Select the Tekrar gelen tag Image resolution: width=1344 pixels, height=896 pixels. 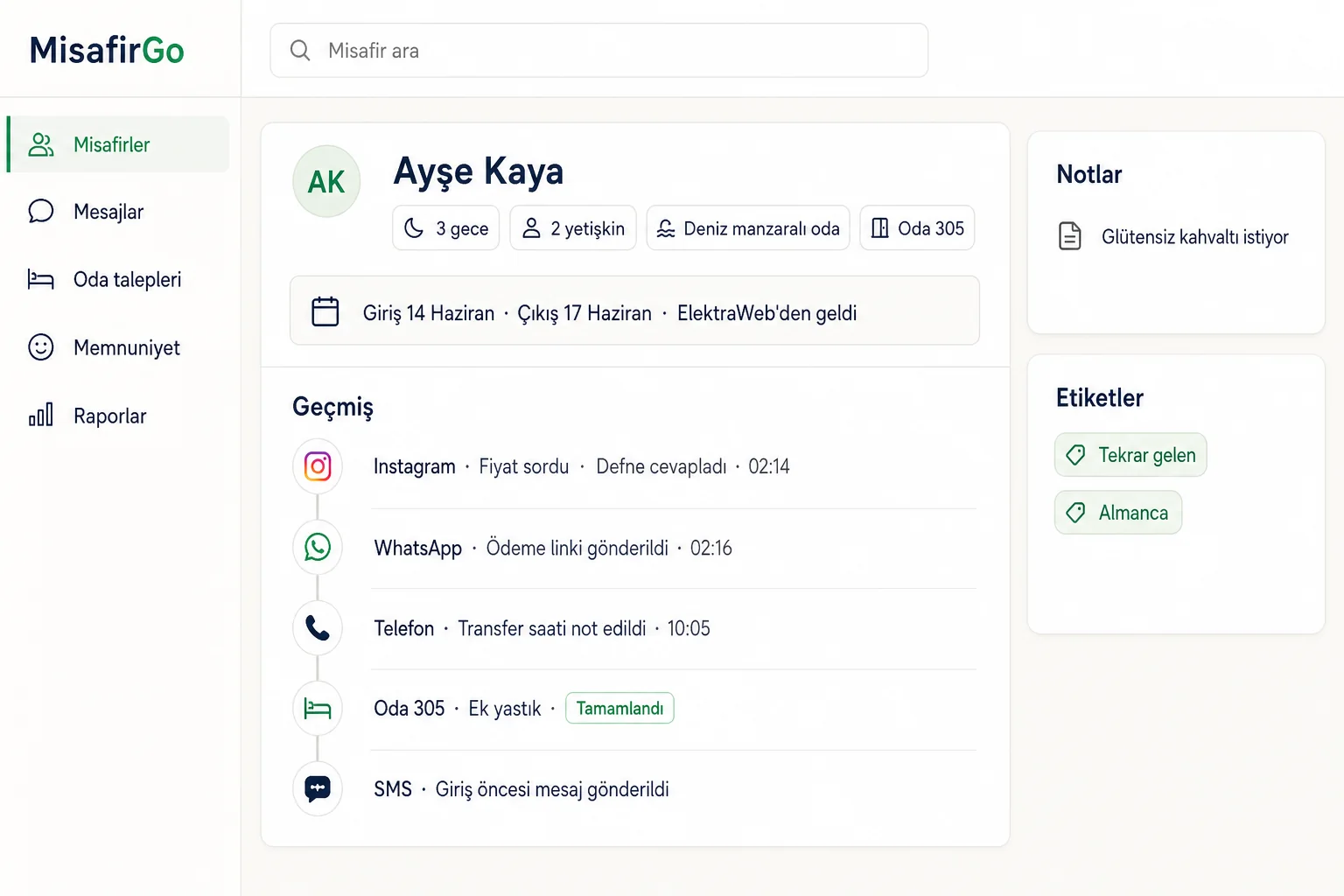point(1130,455)
